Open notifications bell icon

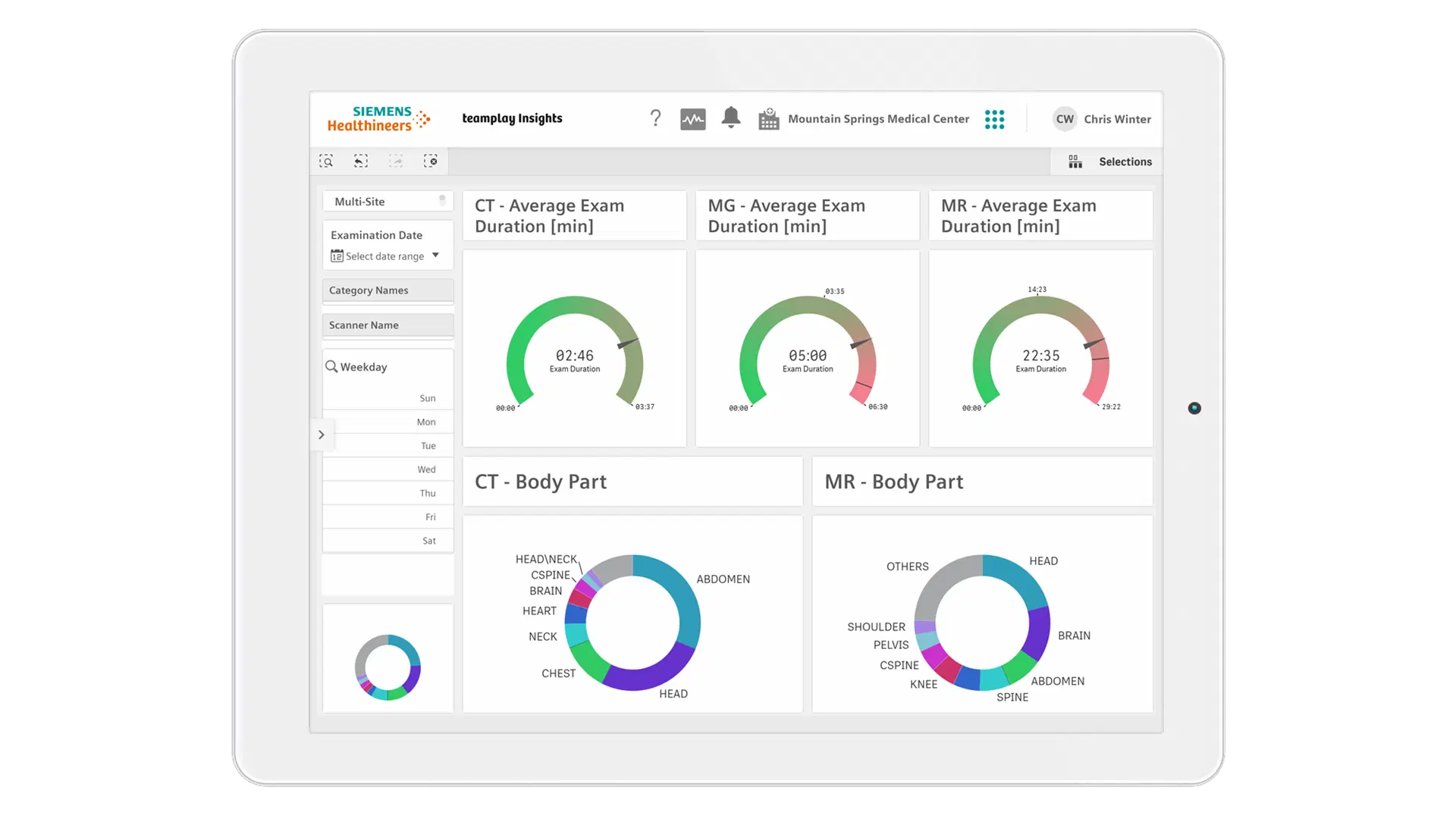point(731,118)
